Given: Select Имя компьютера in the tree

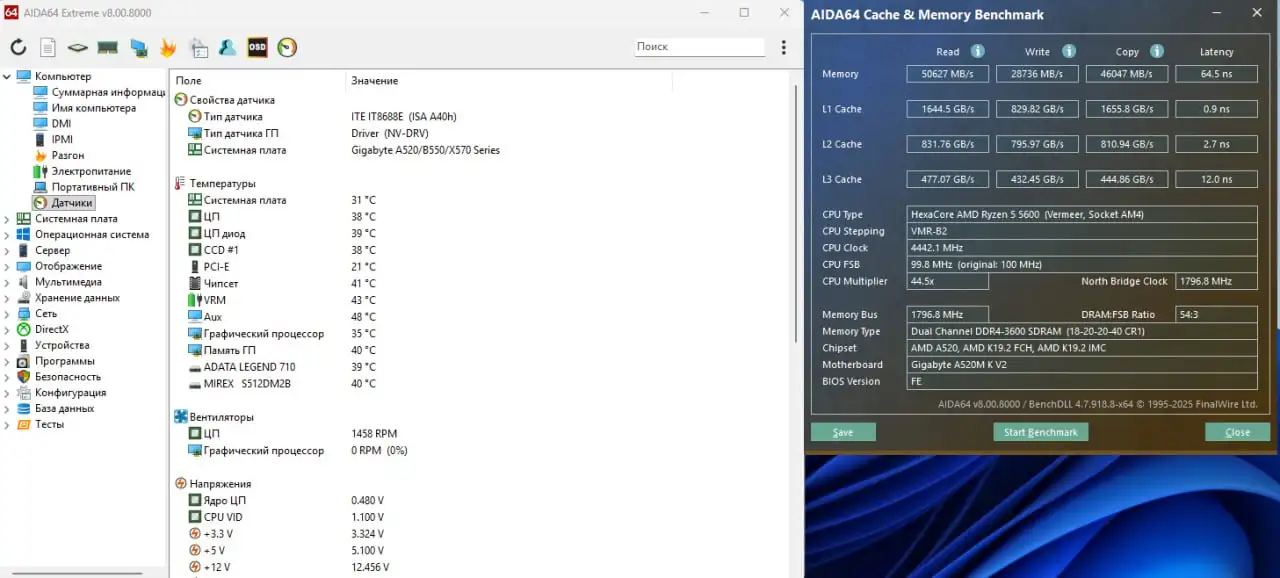Looking at the screenshot, I should tap(93, 108).
